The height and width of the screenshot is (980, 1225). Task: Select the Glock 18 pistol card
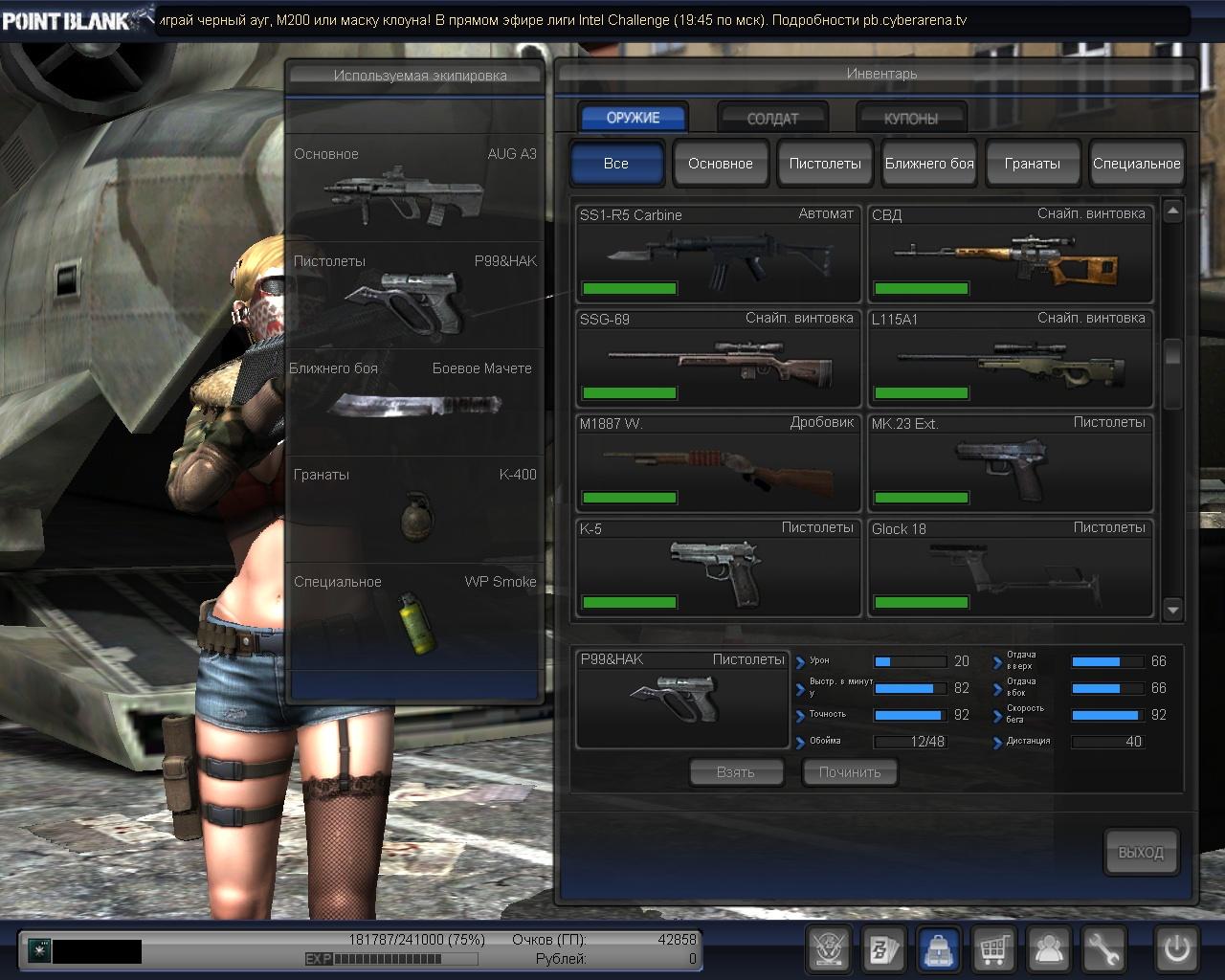click(x=1011, y=567)
